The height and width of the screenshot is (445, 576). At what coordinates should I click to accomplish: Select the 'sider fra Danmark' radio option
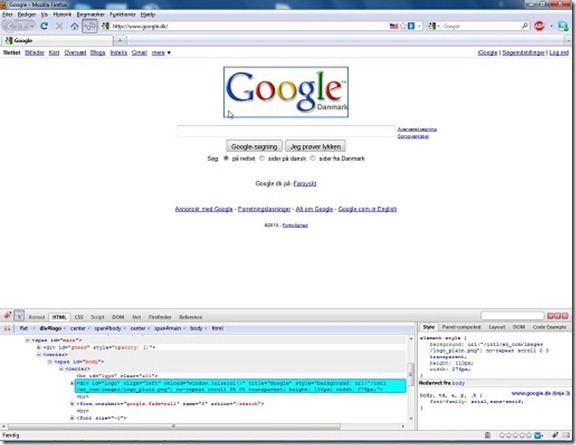click(313, 158)
